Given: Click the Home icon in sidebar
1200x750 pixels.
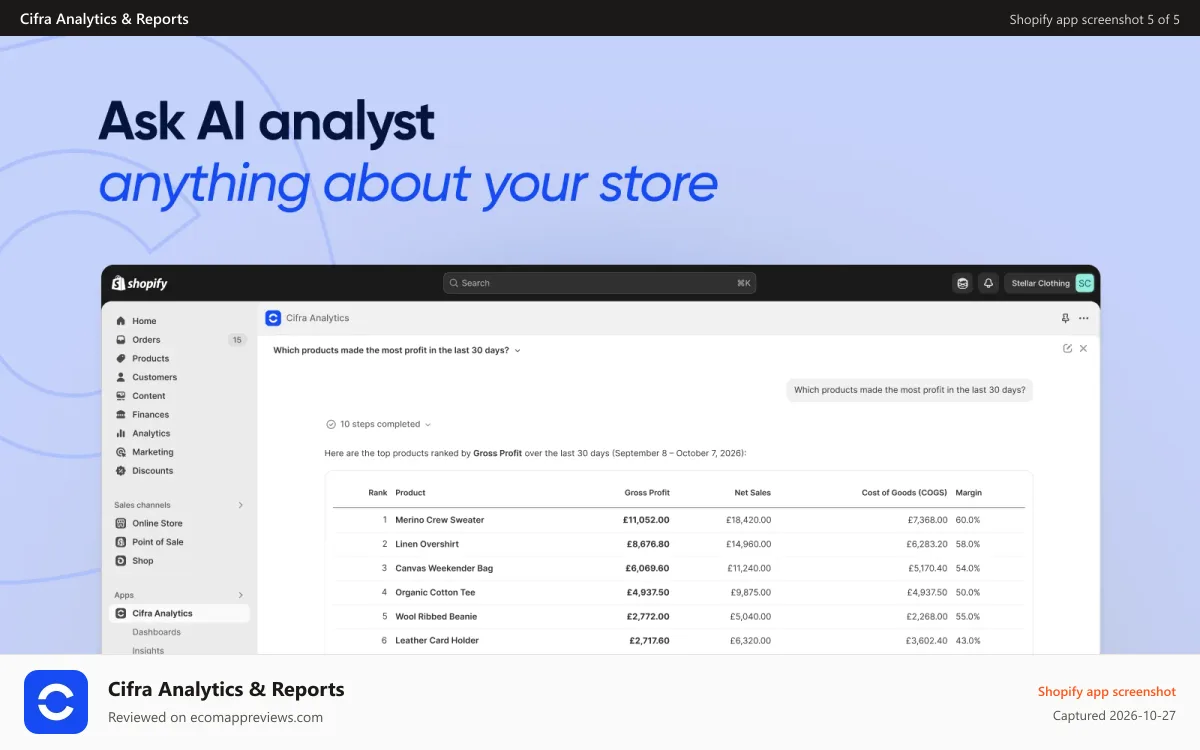Looking at the screenshot, I should pos(121,321).
